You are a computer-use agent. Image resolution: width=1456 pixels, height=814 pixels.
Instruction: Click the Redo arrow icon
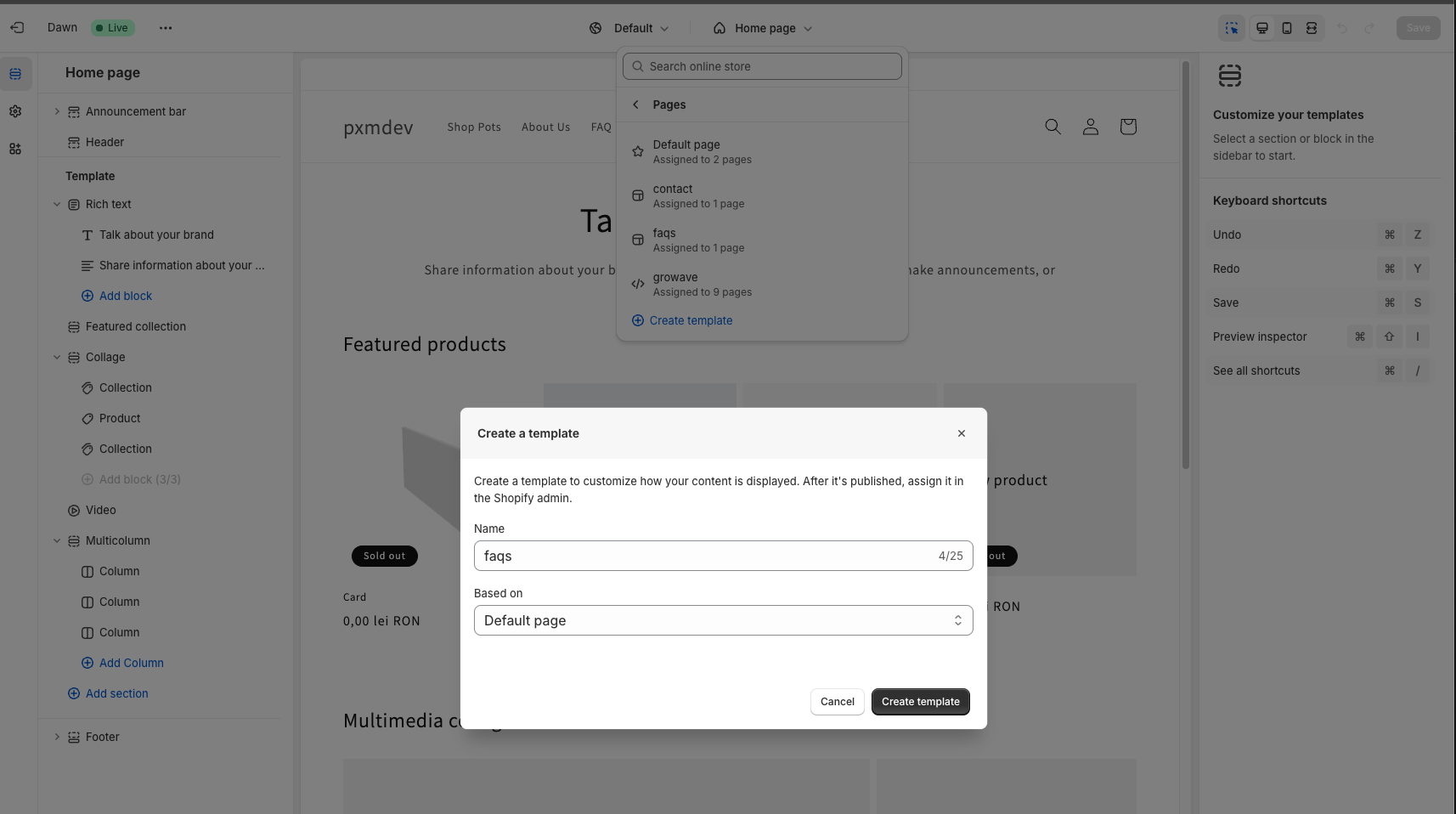pos(1369,28)
